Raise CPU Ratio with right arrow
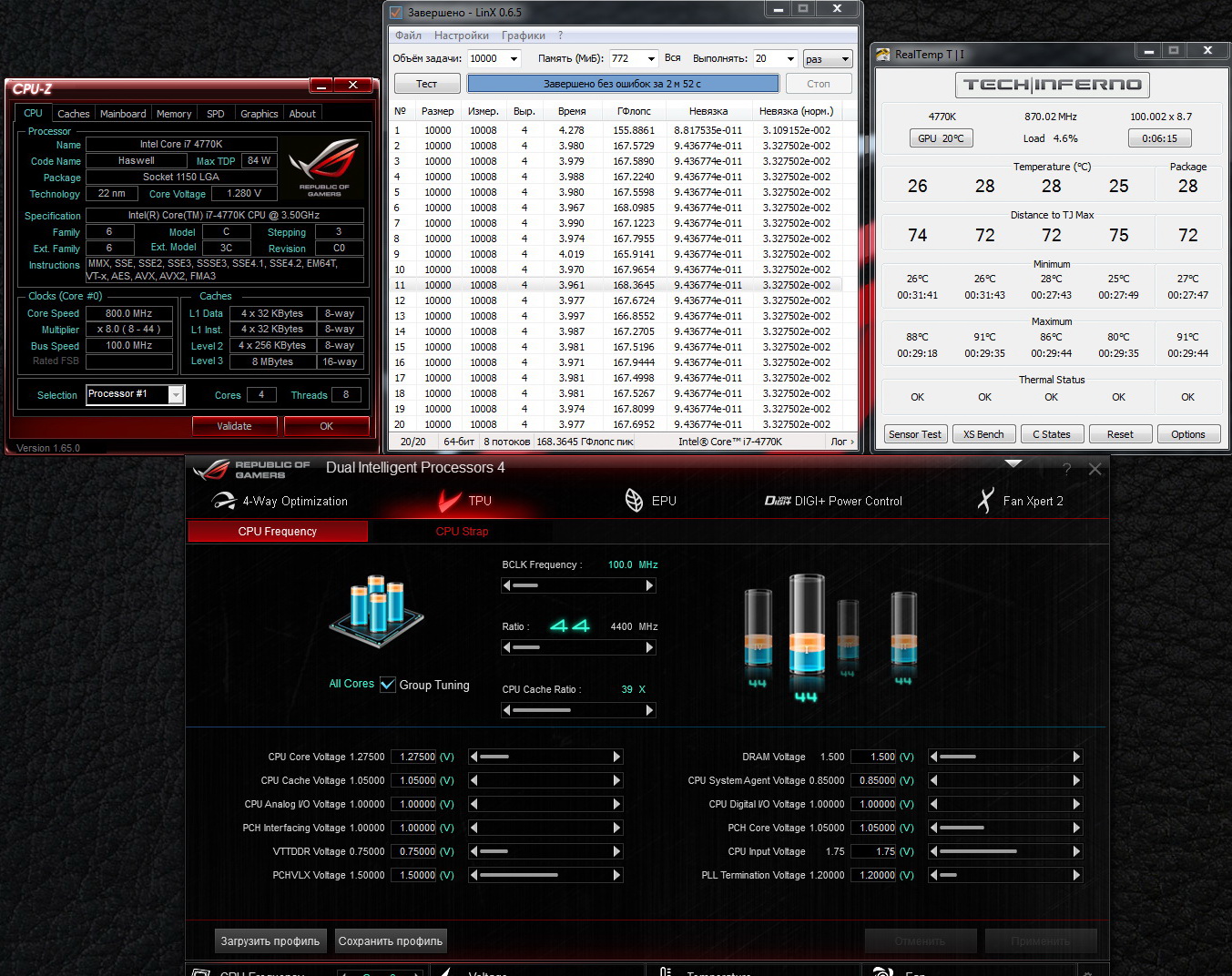This screenshot has height=976, width=1232. tap(650, 647)
